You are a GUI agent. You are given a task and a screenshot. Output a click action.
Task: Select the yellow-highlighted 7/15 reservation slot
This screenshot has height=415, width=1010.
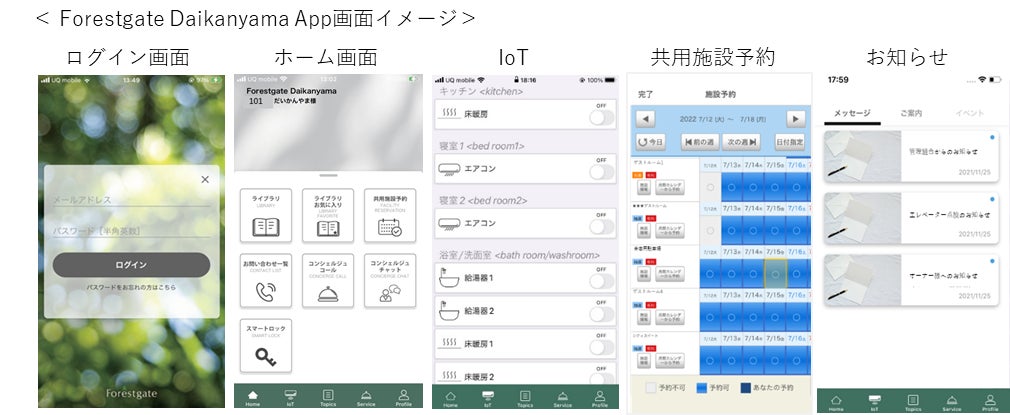click(x=775, y=273)
